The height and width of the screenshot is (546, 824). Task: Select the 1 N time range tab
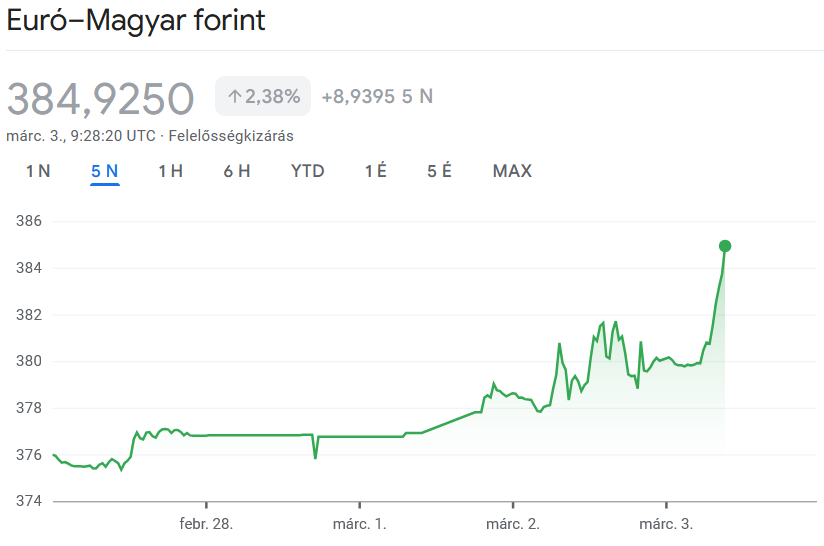click(x=38, y=171)
